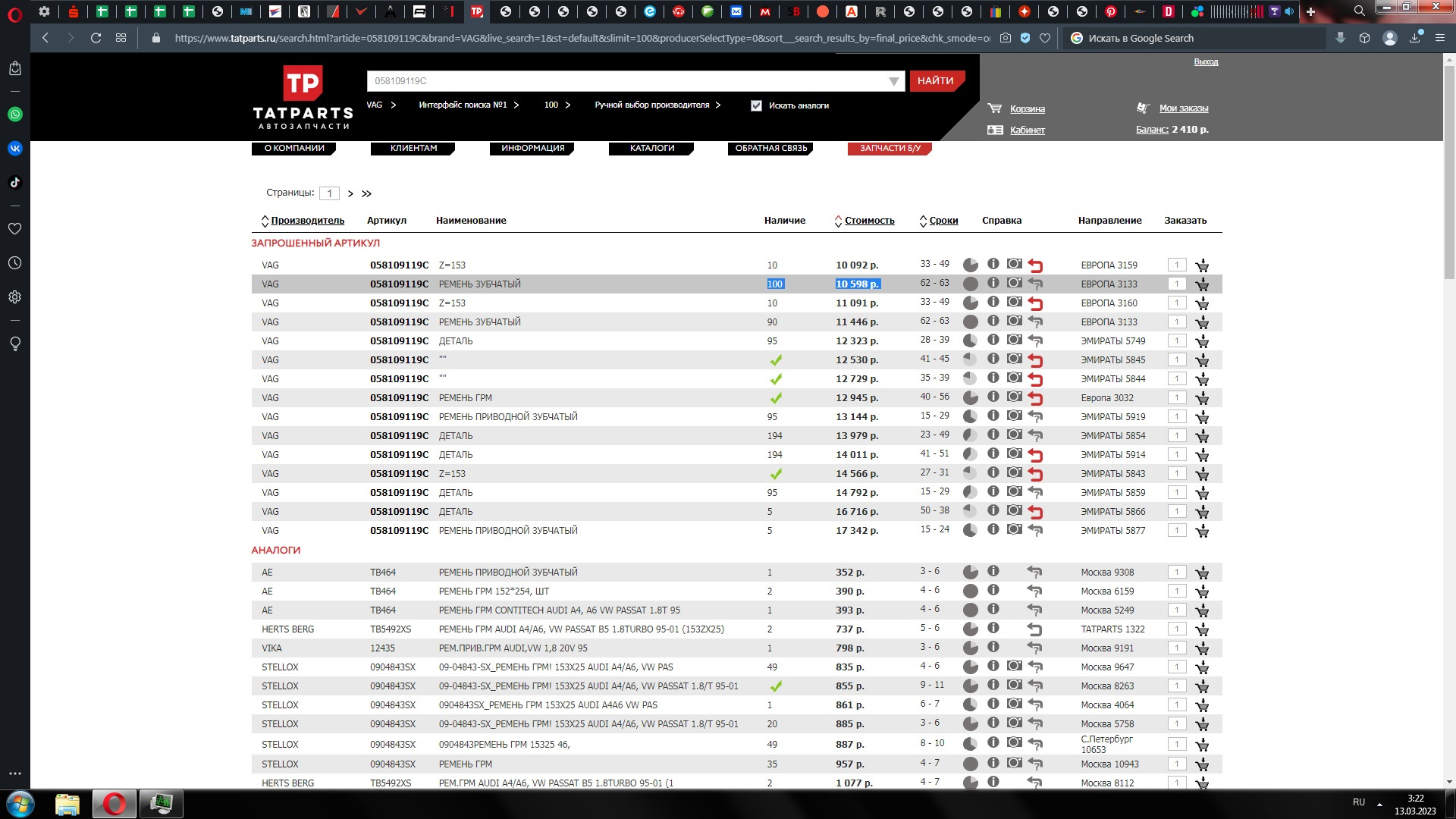The height and width of the screenshot is (819, 1456).
Task: Sort by Стоимость column
Action: (x=870, y=221)
